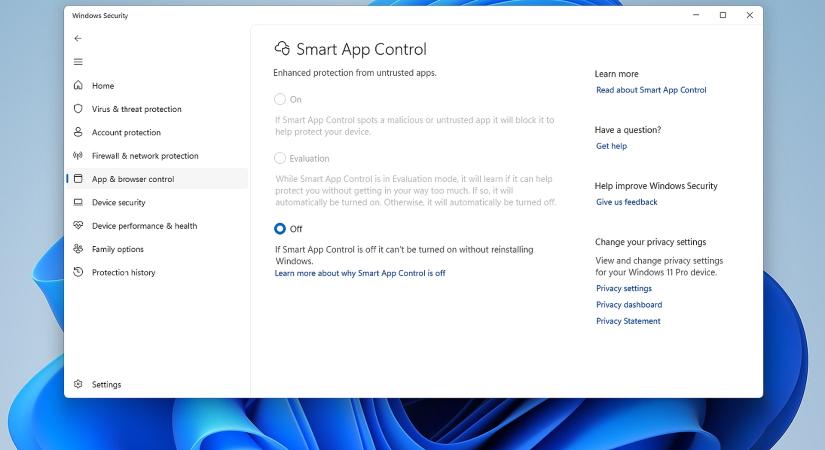This screenshot has height=450, width=825.
Task: Click the Protection history clock icon
Action: click(78, 272)
